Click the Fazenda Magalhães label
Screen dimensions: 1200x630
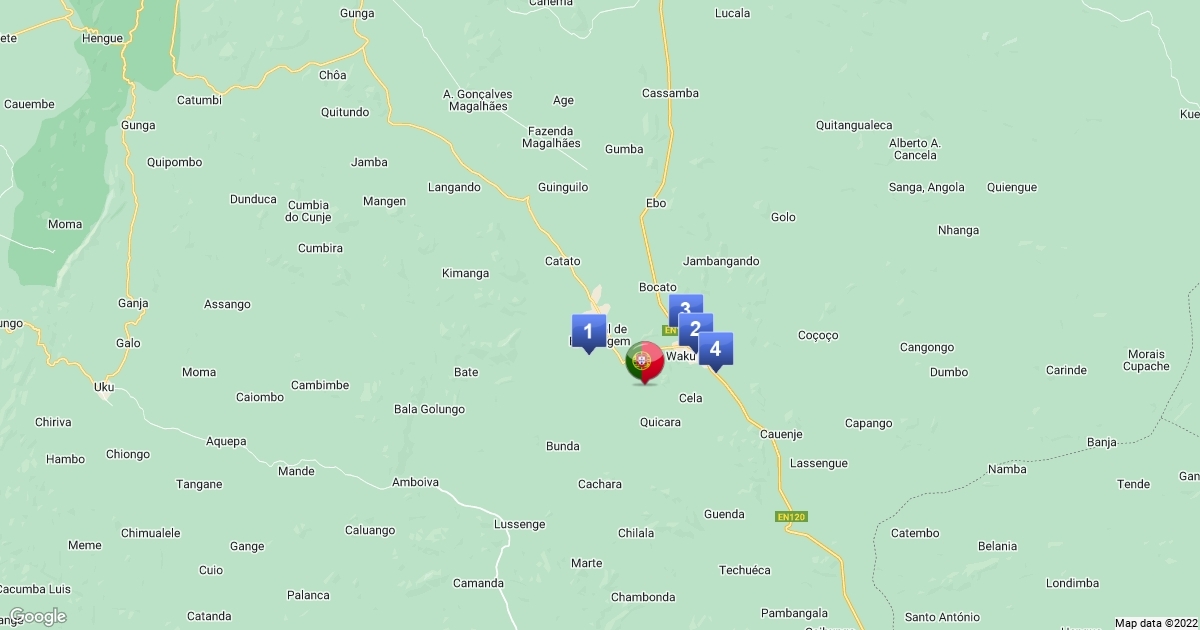coord(551,137)
